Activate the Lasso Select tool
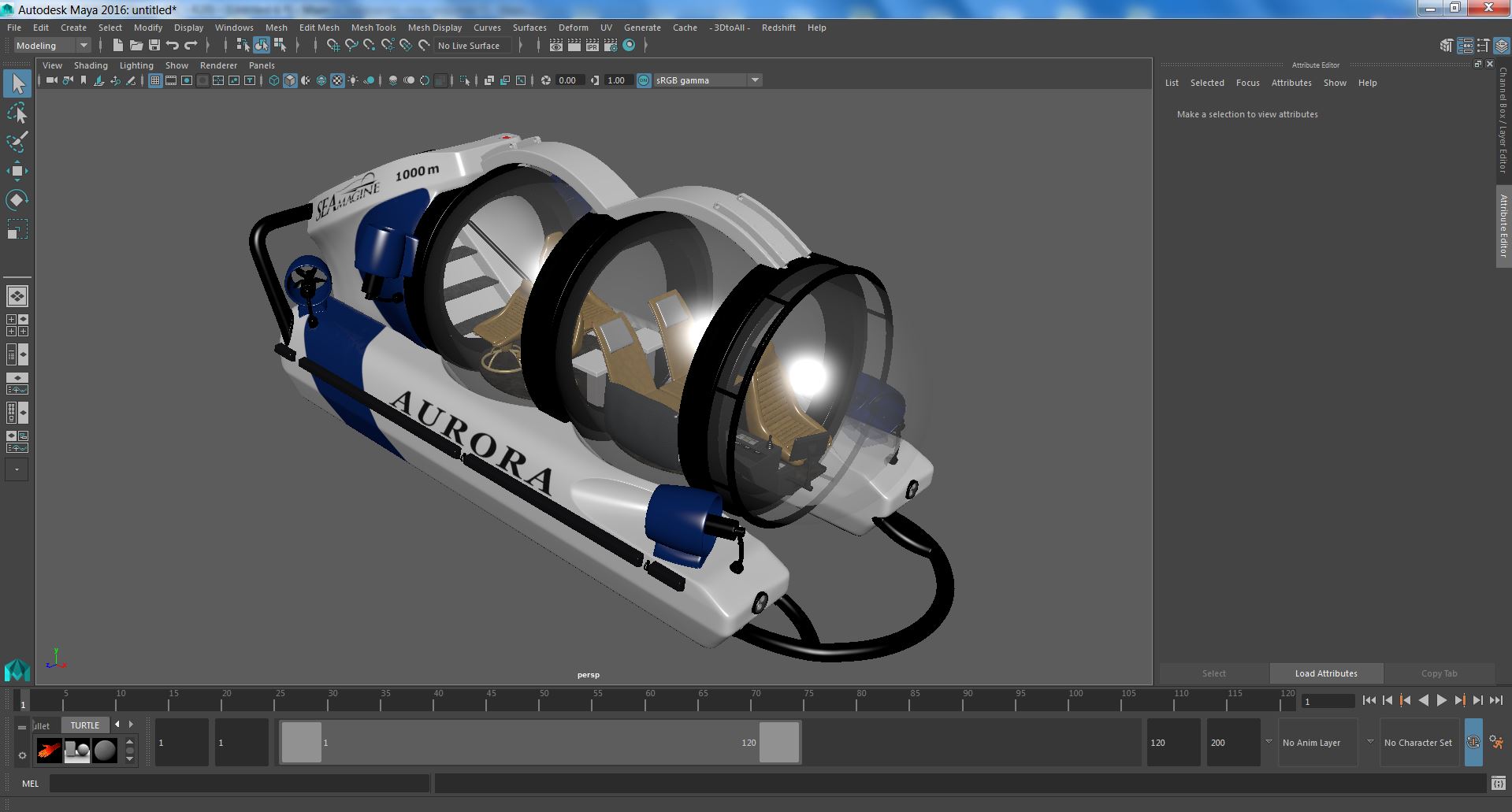The image size is (1512, 812). click(17, 113)
